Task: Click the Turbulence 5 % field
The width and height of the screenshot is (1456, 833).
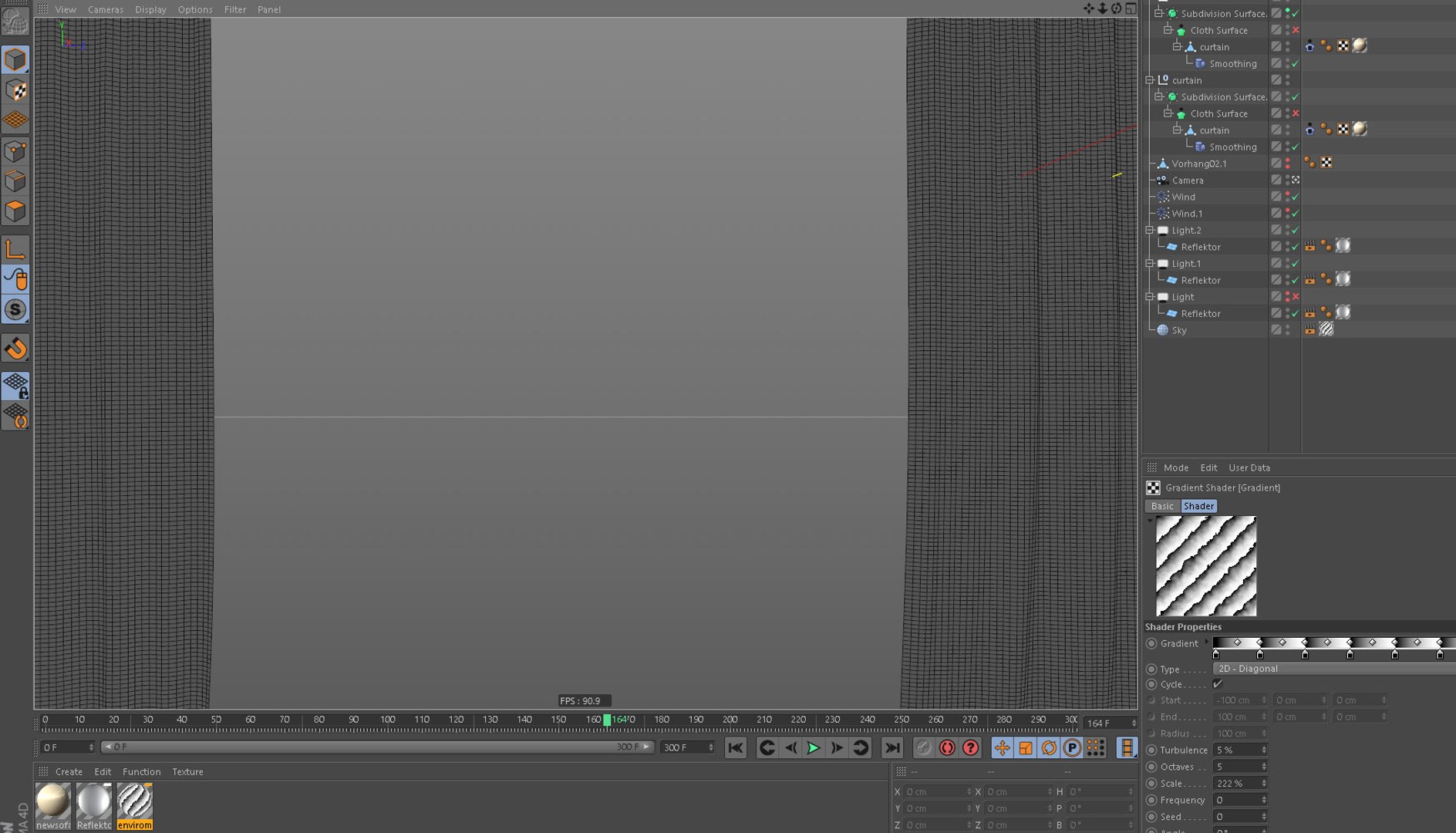Action: (1240, 750)
